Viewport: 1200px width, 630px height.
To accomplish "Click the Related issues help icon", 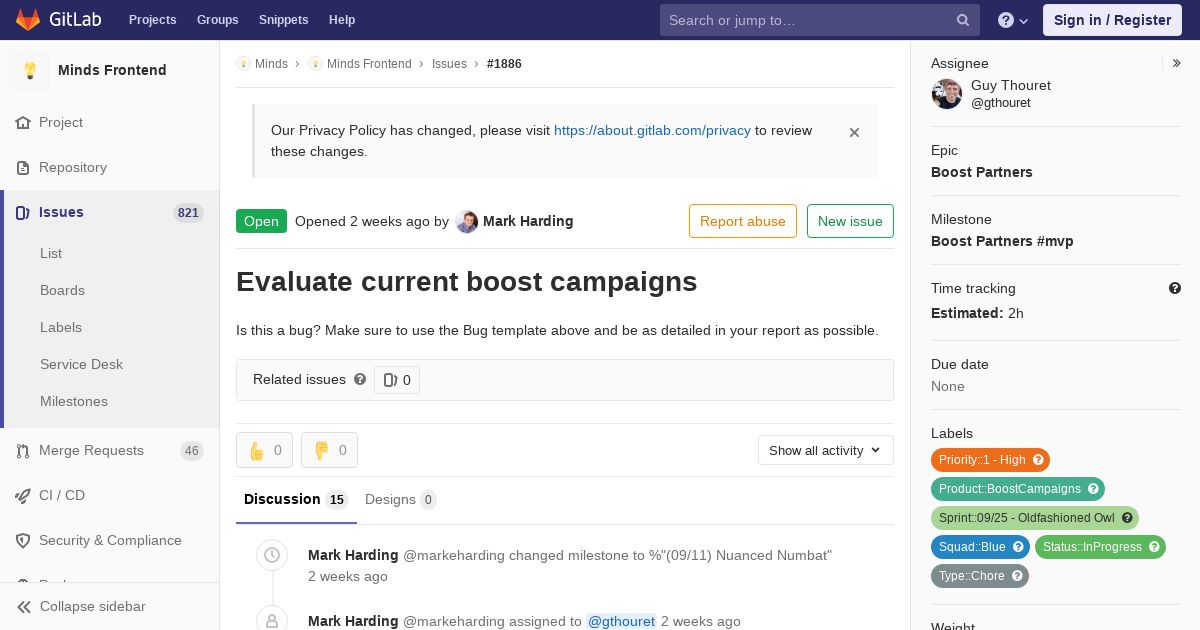I will (360, 379).
